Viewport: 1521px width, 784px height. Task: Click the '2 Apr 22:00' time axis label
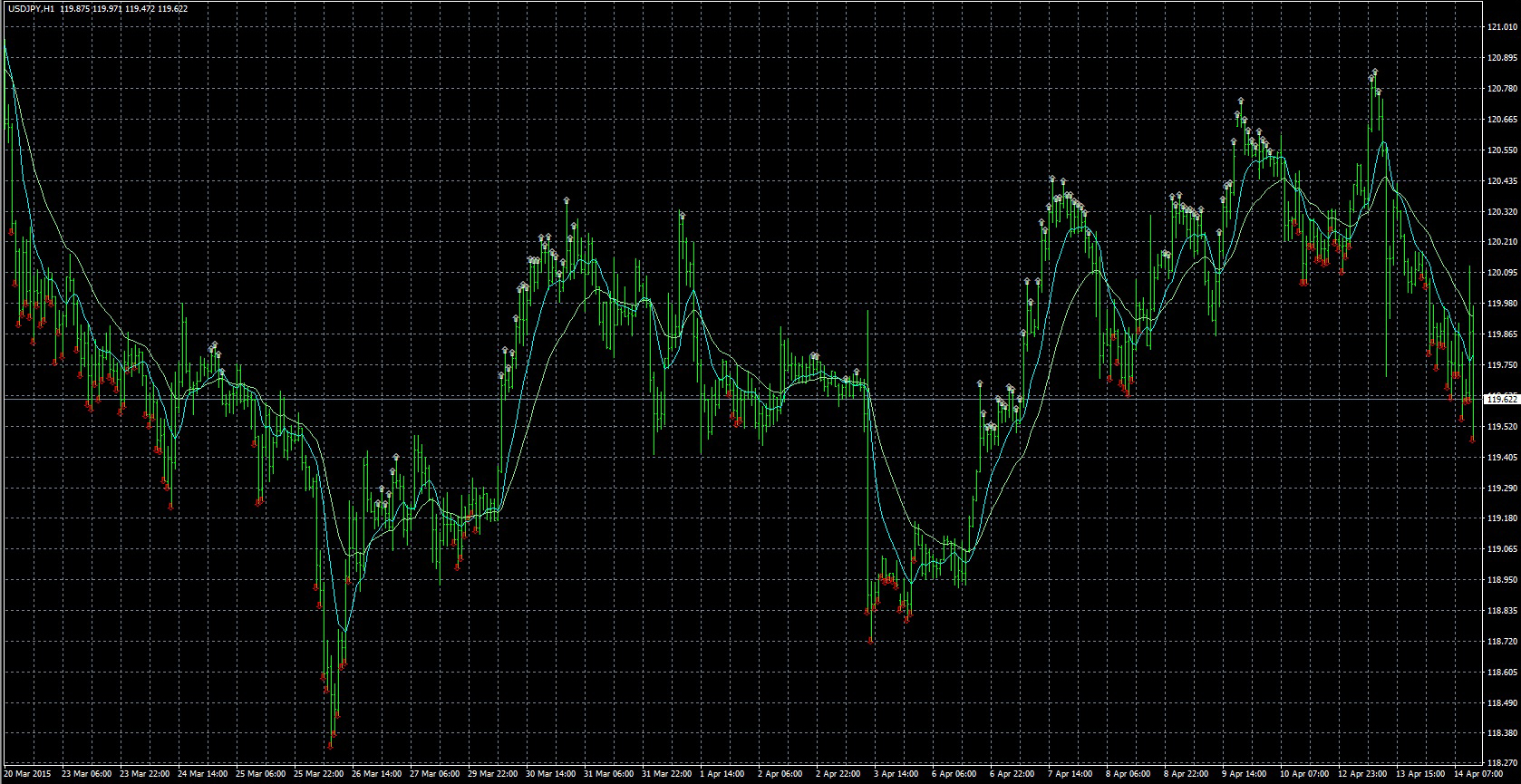tap(835, 775)
